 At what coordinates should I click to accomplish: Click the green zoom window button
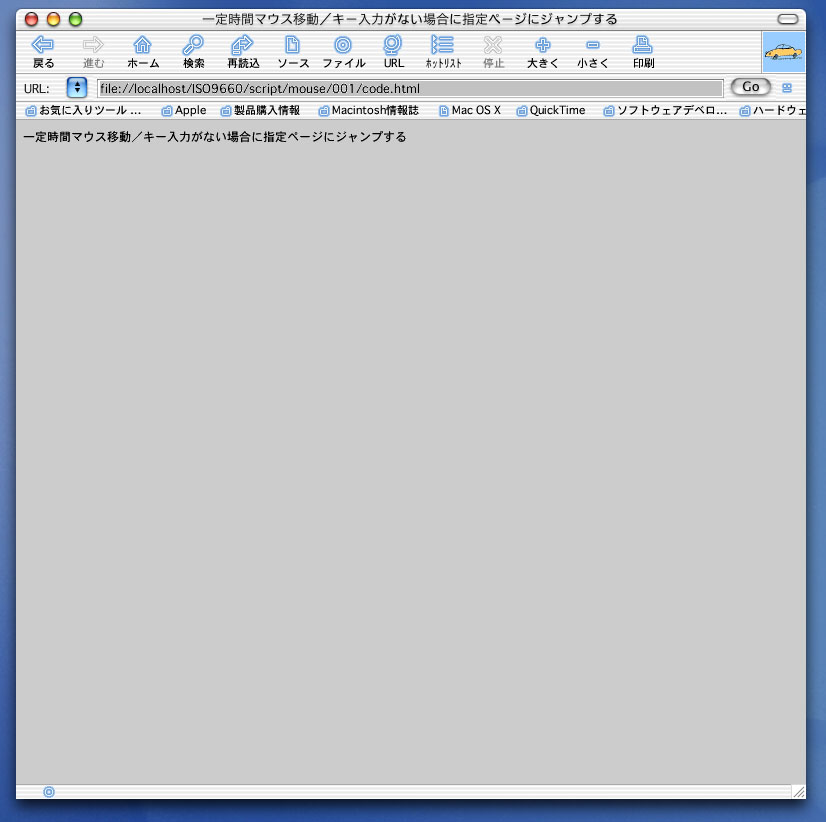76,19
